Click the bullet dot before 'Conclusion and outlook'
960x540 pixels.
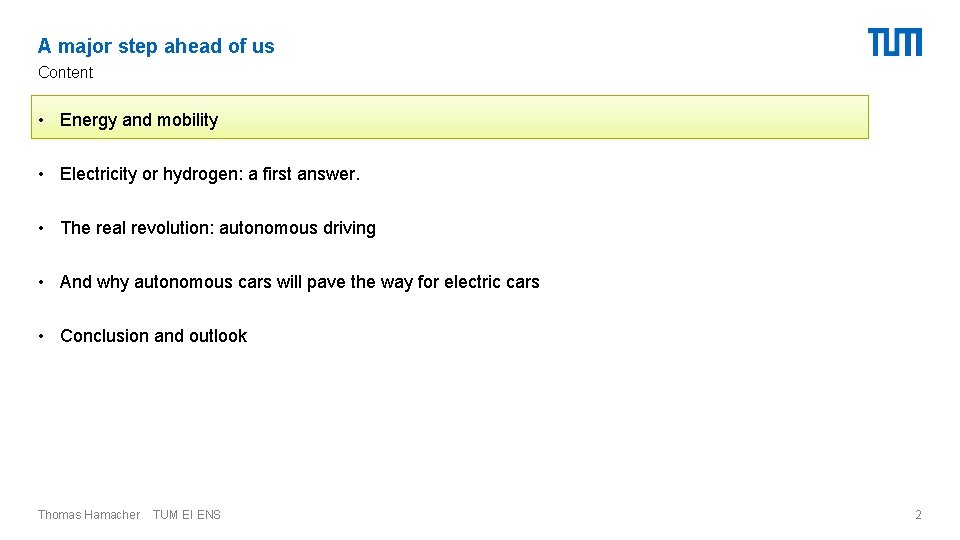click(x=41, y=336)
